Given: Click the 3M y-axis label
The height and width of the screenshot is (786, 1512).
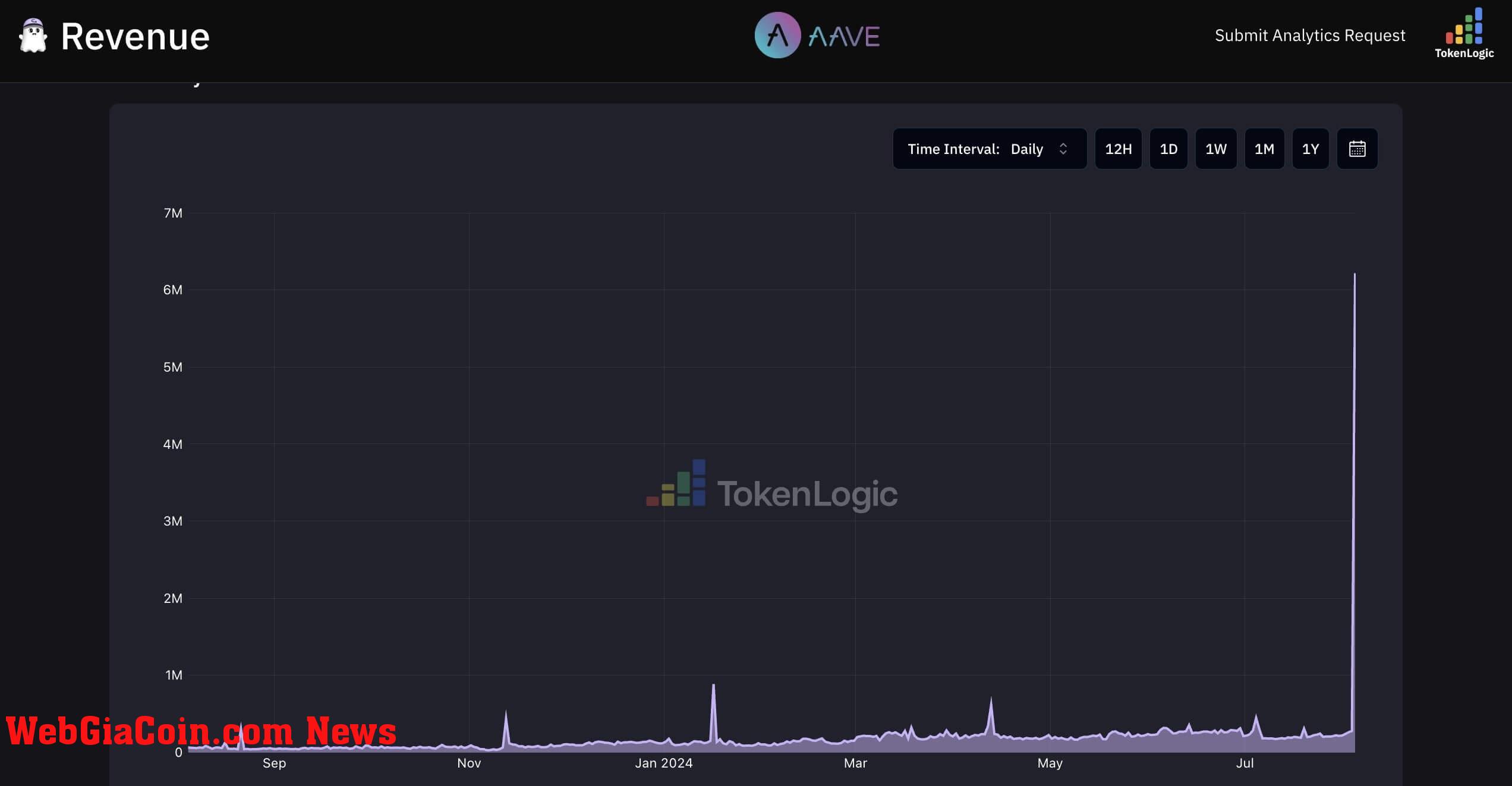Looking at the screenshot, I should [173, 521].
